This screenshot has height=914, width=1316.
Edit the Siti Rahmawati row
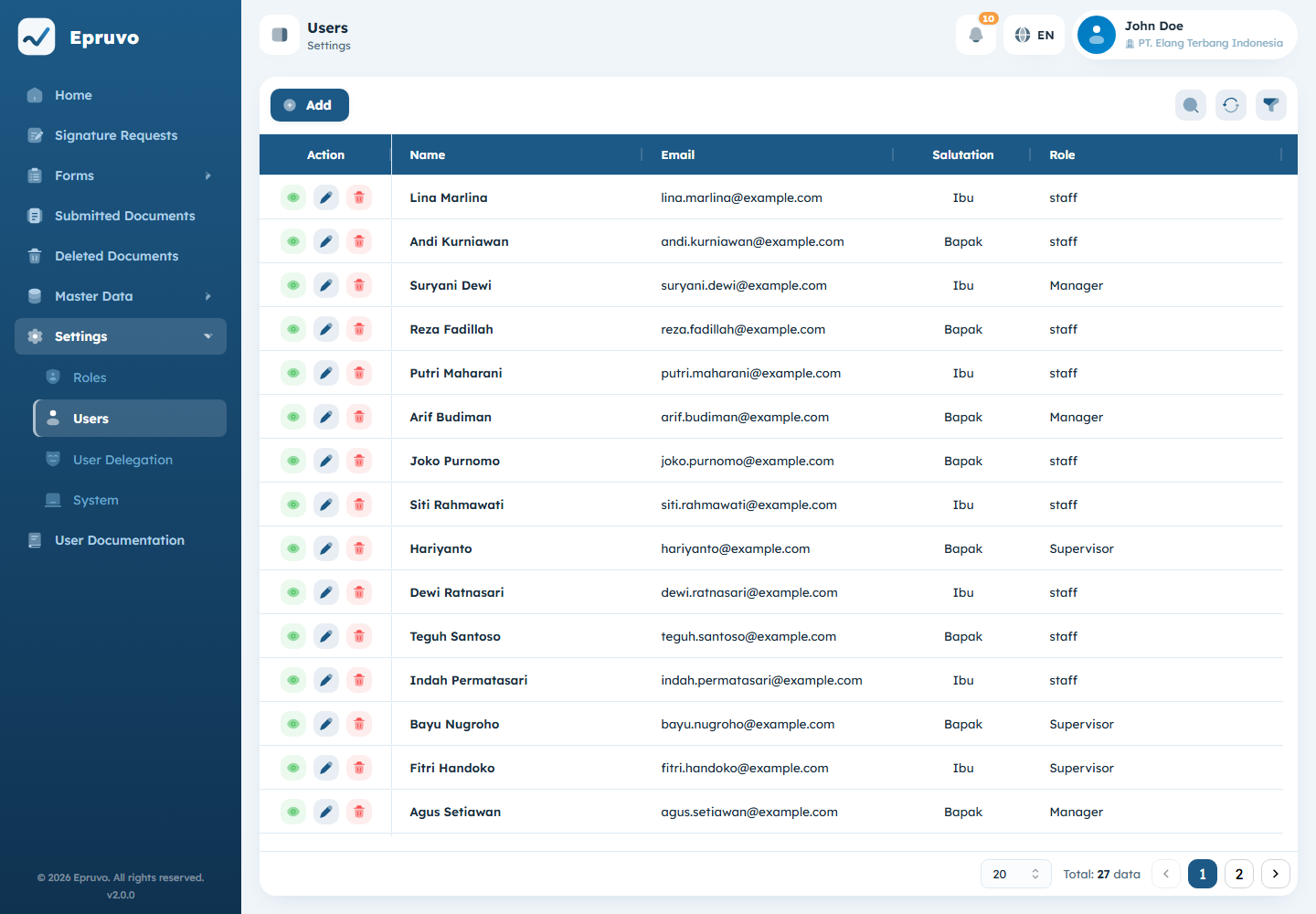pyautogui.click(x=326, y=505)
